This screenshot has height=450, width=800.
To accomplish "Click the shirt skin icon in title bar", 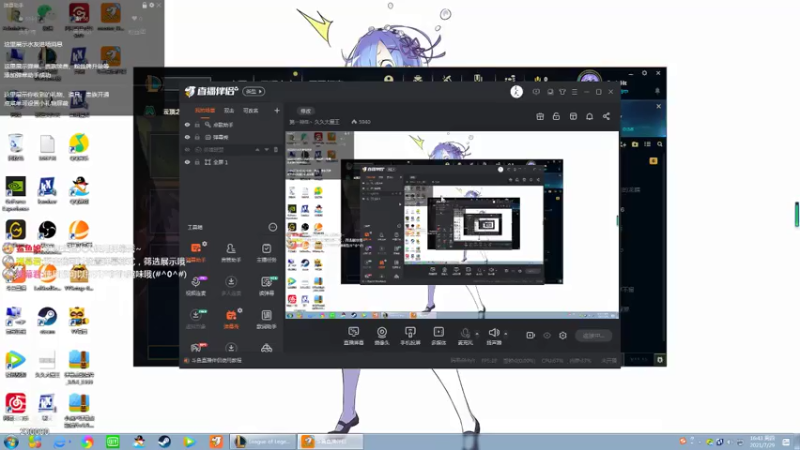I will tap(562, 92).
